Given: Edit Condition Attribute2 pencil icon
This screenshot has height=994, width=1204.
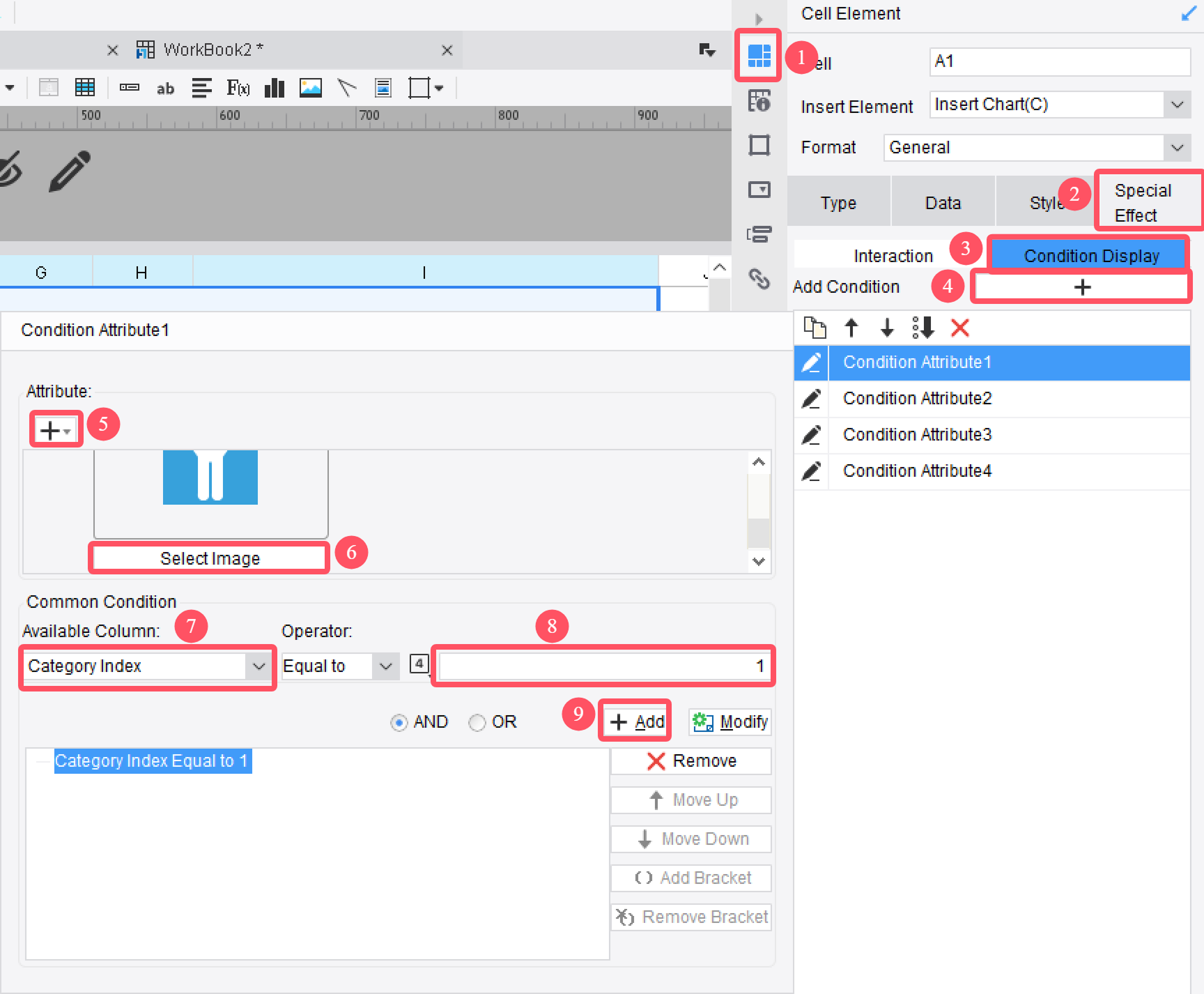Looking at the screenshot, I should (x=811, y=399).
